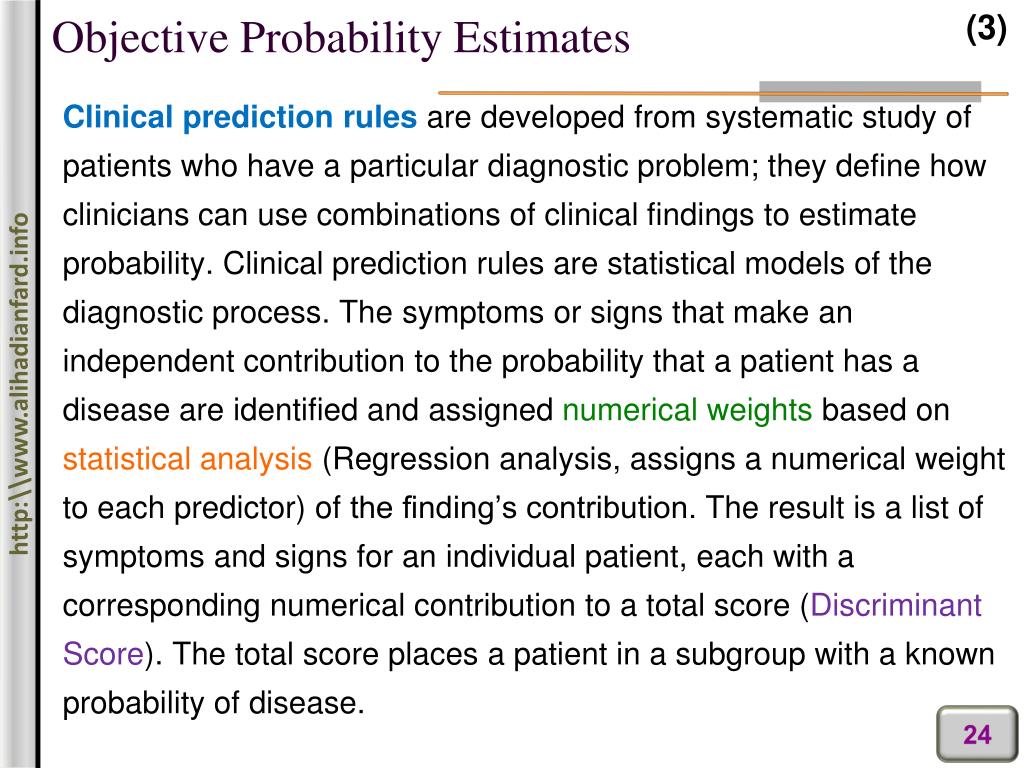Select the purple word "Score"

103,655
